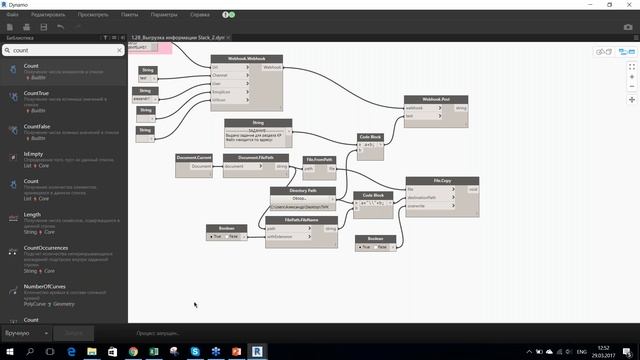Open Skype from the taskbar
Image resolution: width=640 pixels, height=360 pixels.
click(195, 351)
